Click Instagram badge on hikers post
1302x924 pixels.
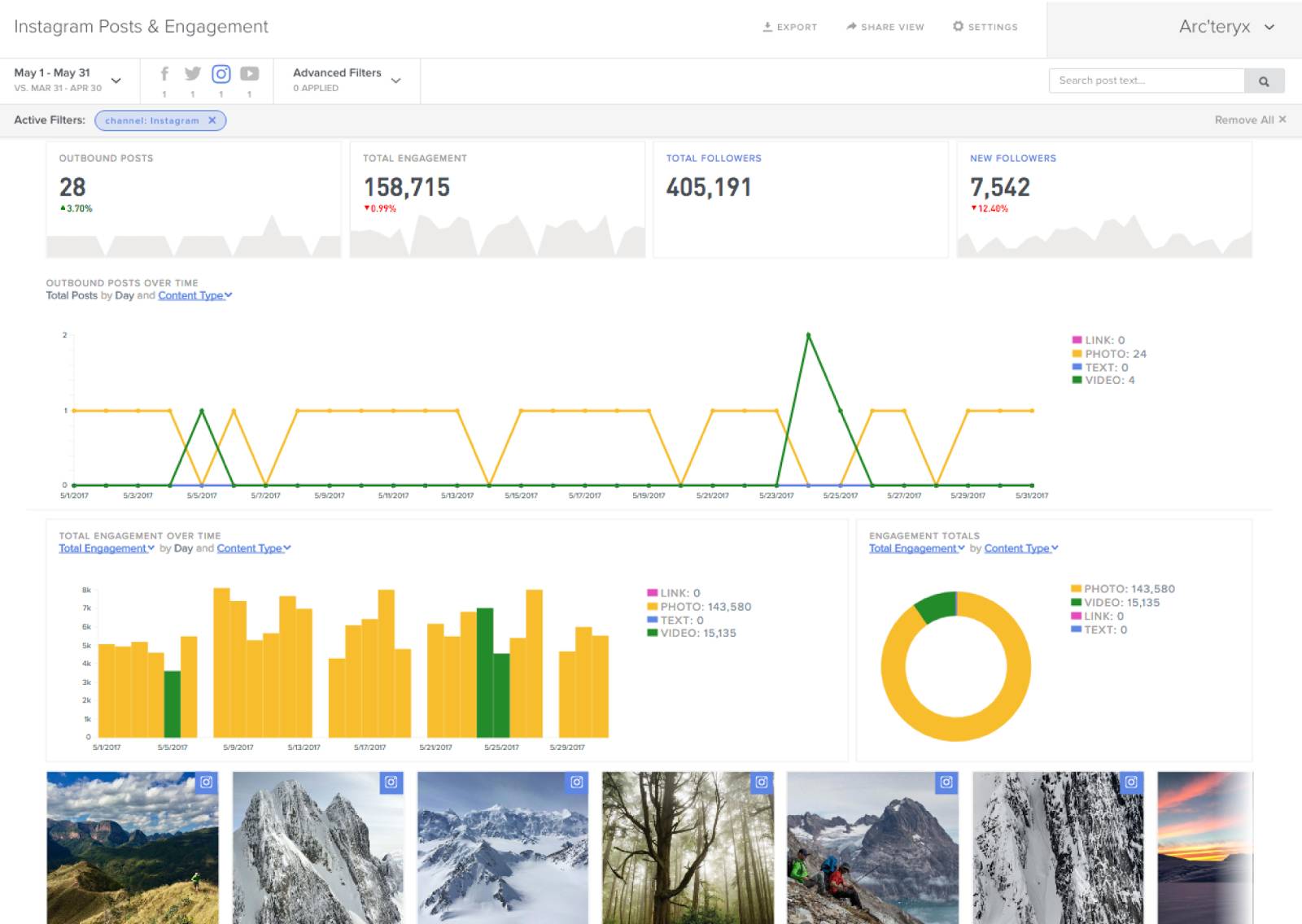pos(946,782)
